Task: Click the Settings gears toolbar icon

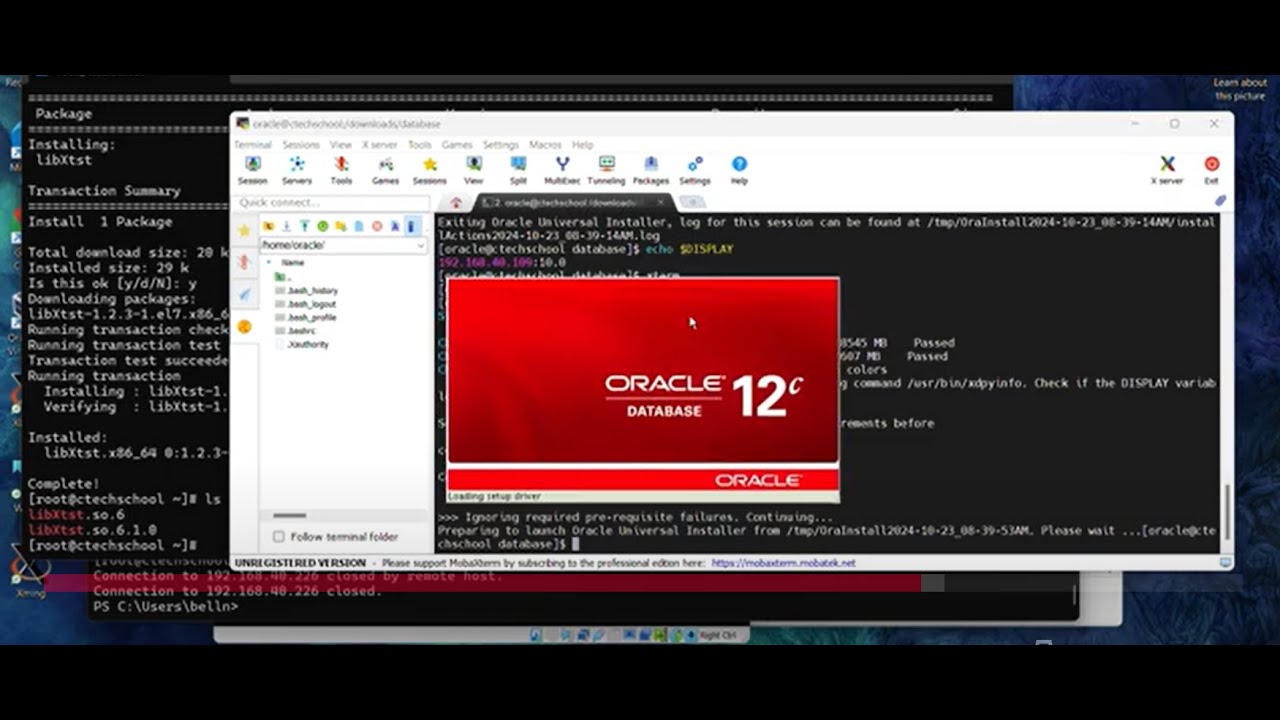Action: click(695, 170)
